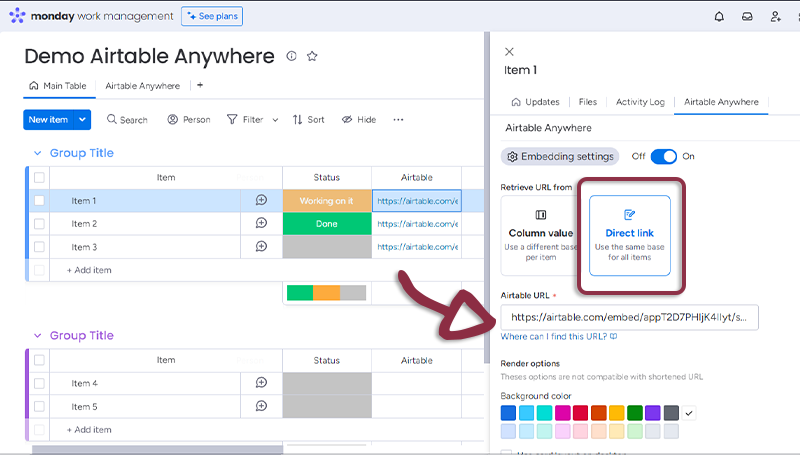Open board info icon next to title

coord(291,57)
